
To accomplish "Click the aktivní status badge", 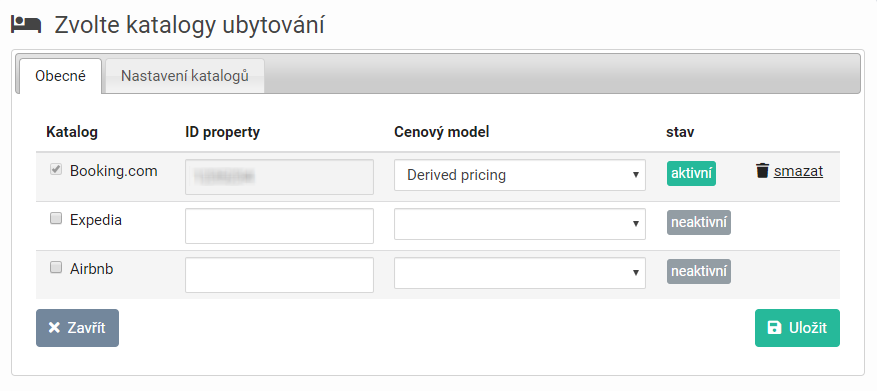I will pos(691,174).
